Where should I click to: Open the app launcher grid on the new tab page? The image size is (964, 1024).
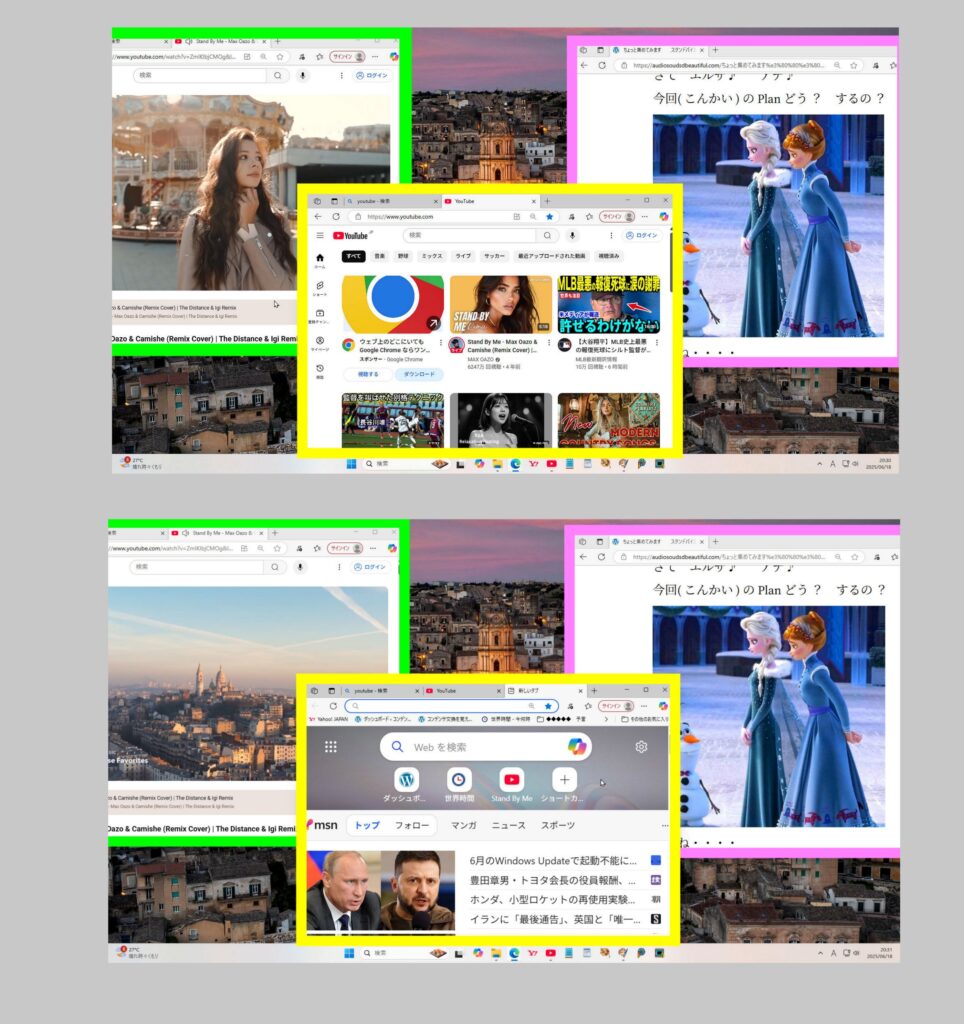pyautogui.click(x=330, y=746)
